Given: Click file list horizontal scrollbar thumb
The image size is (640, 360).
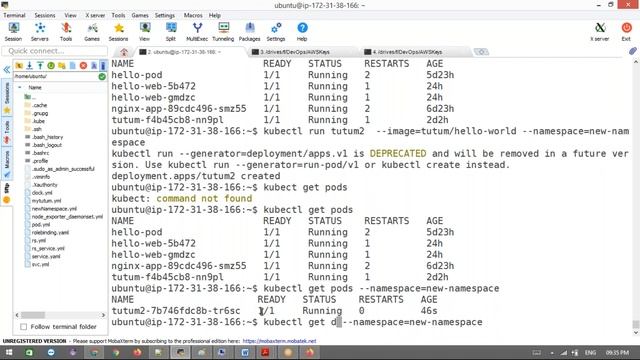Looking at the screenshot, I should (33, 315).
